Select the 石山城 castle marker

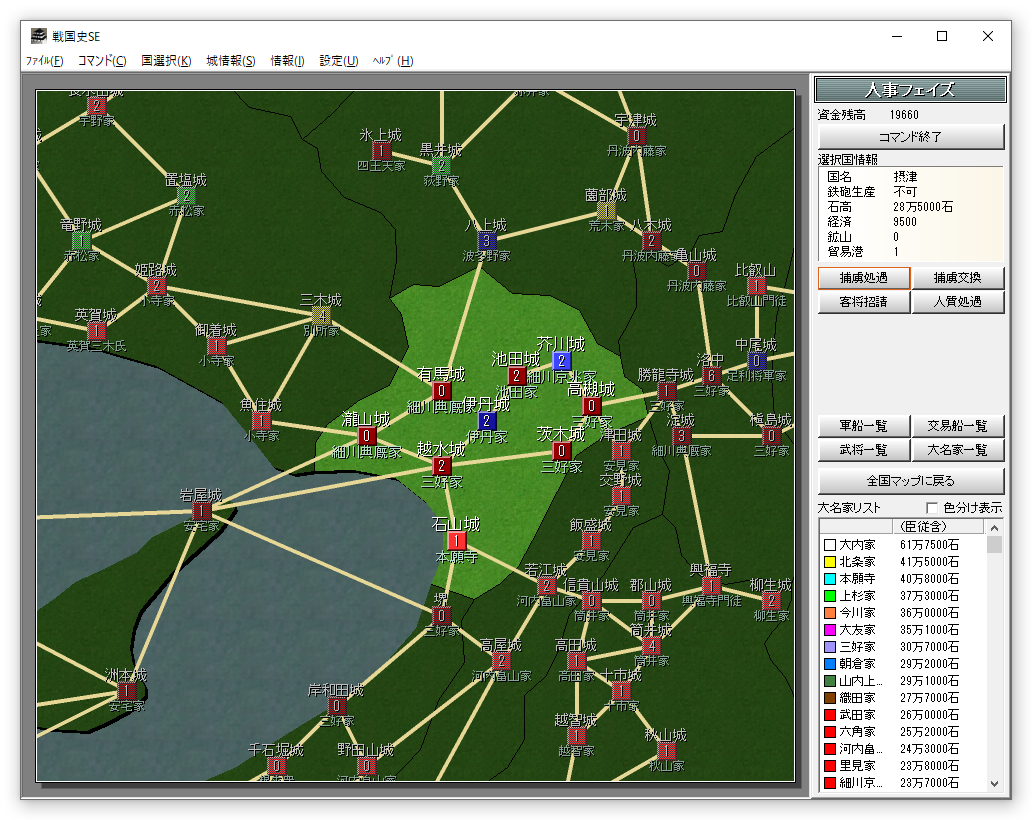point(458,541)
